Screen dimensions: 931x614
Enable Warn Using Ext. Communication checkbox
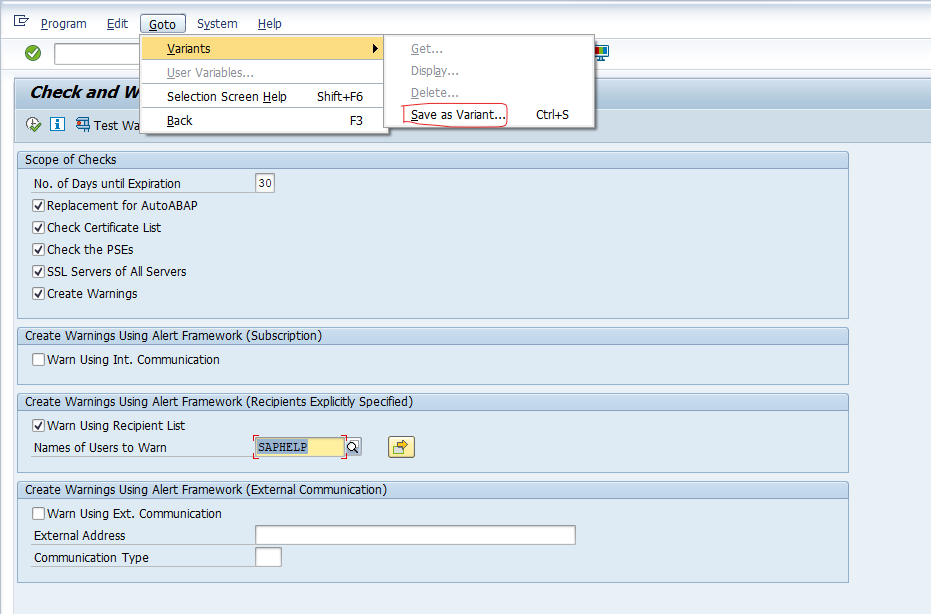pos(39,514)
